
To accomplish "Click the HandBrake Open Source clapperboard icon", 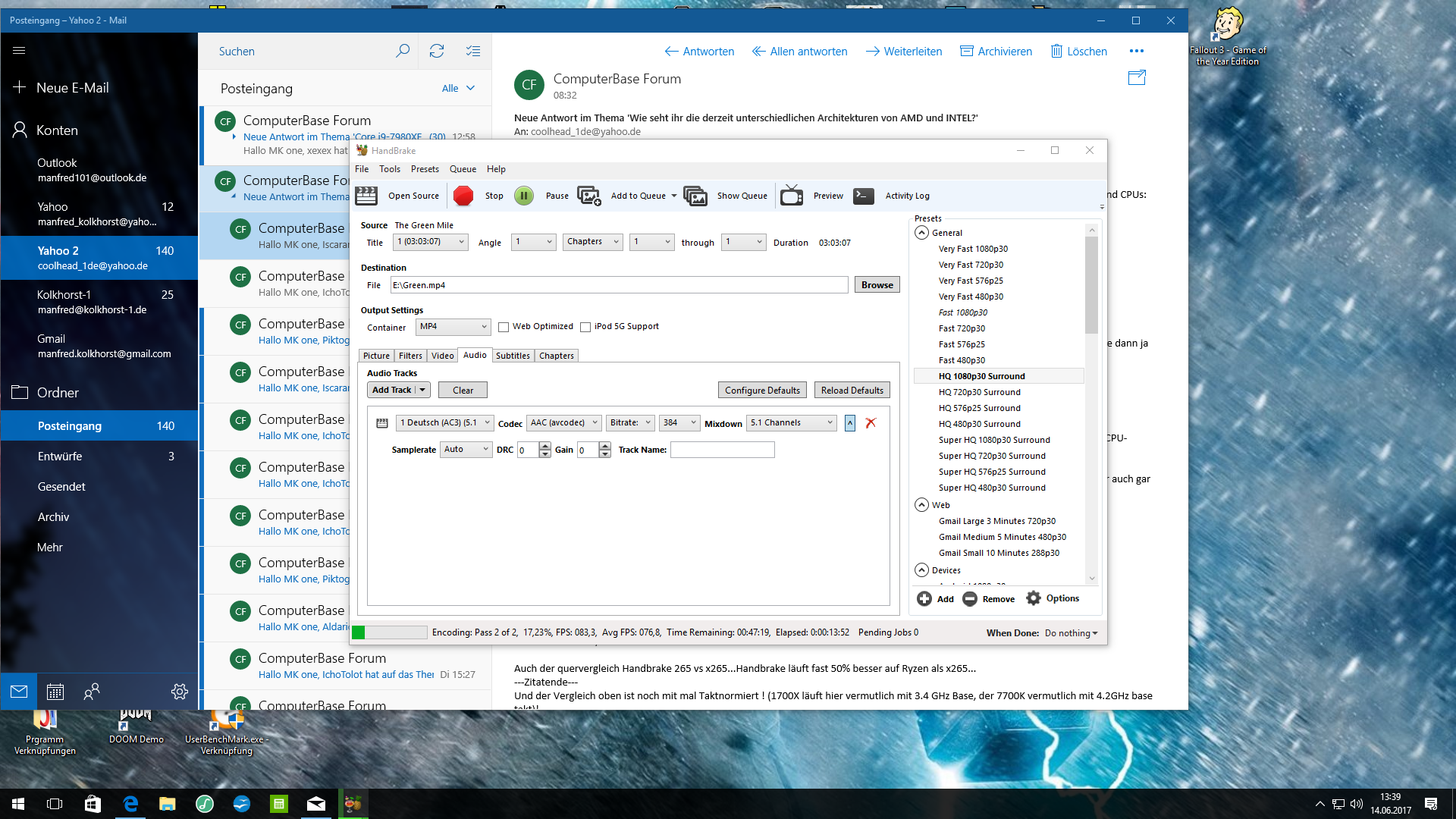I will 366,196.
